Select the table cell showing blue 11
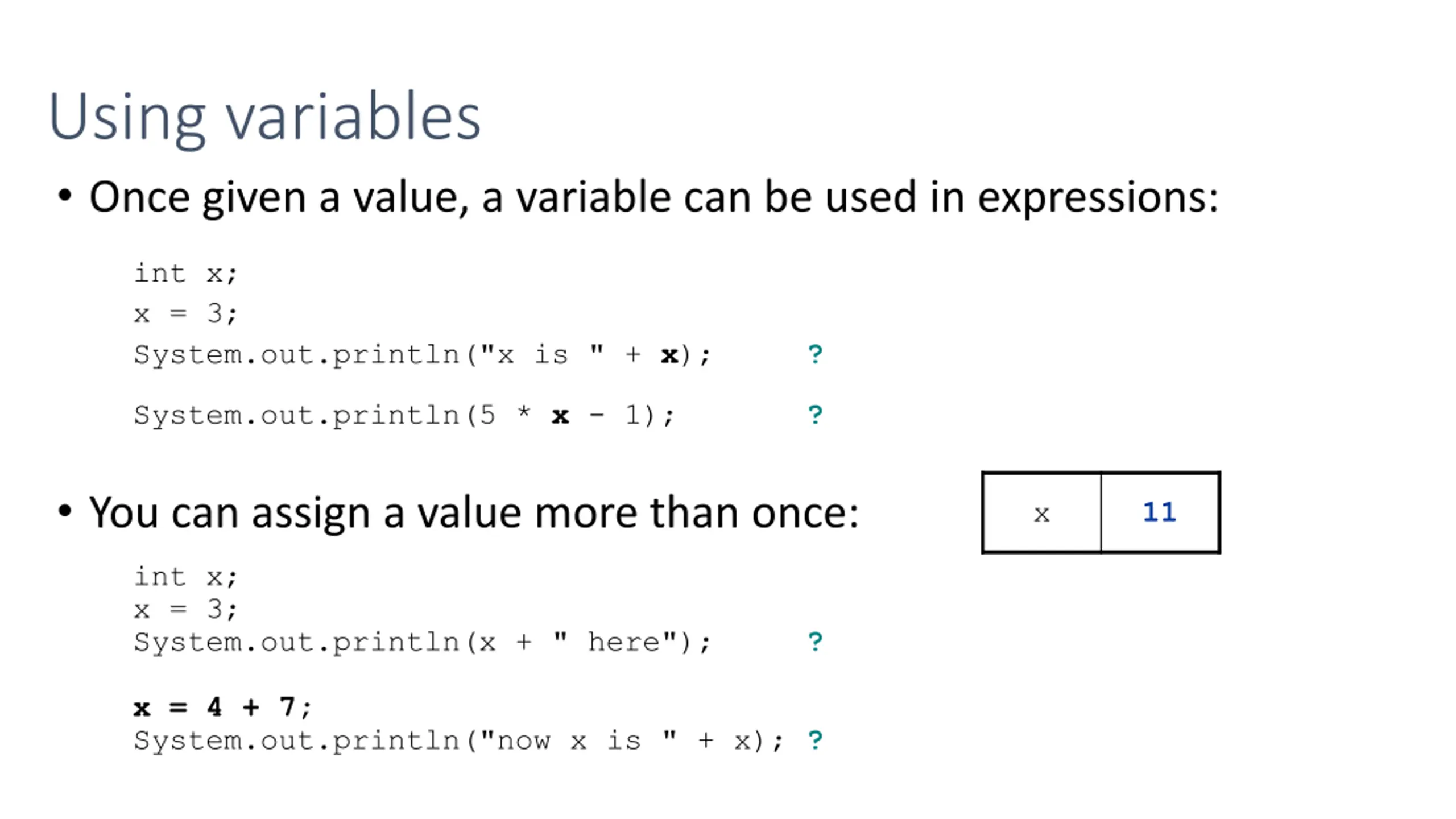The height and width of the screenshot is (819, 1456). point(1160,513)
